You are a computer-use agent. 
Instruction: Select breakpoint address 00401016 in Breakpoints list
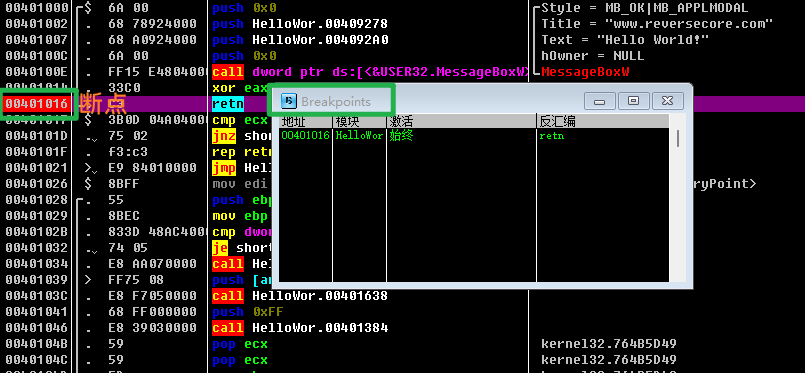pyautogui.click(x=305, y=136)
